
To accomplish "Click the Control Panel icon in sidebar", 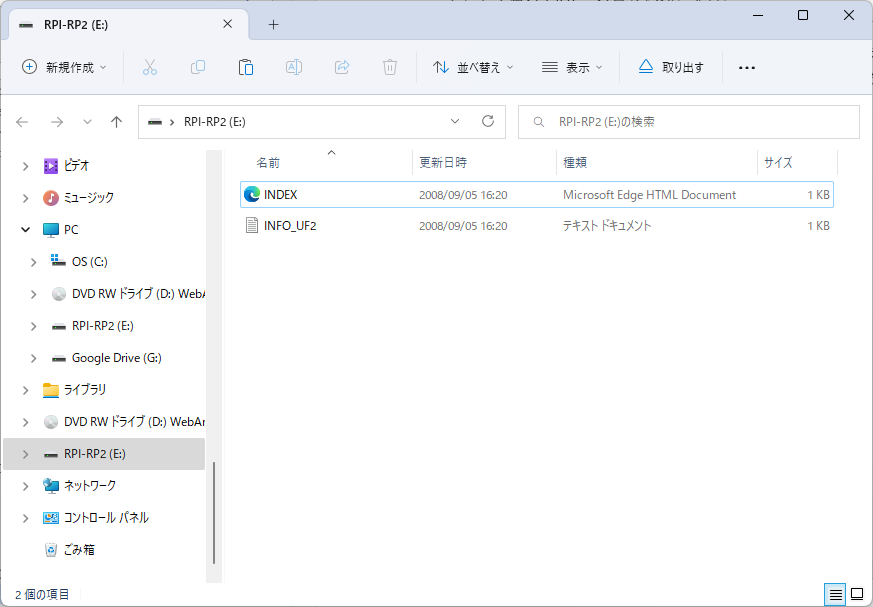I will click(51, 518).
